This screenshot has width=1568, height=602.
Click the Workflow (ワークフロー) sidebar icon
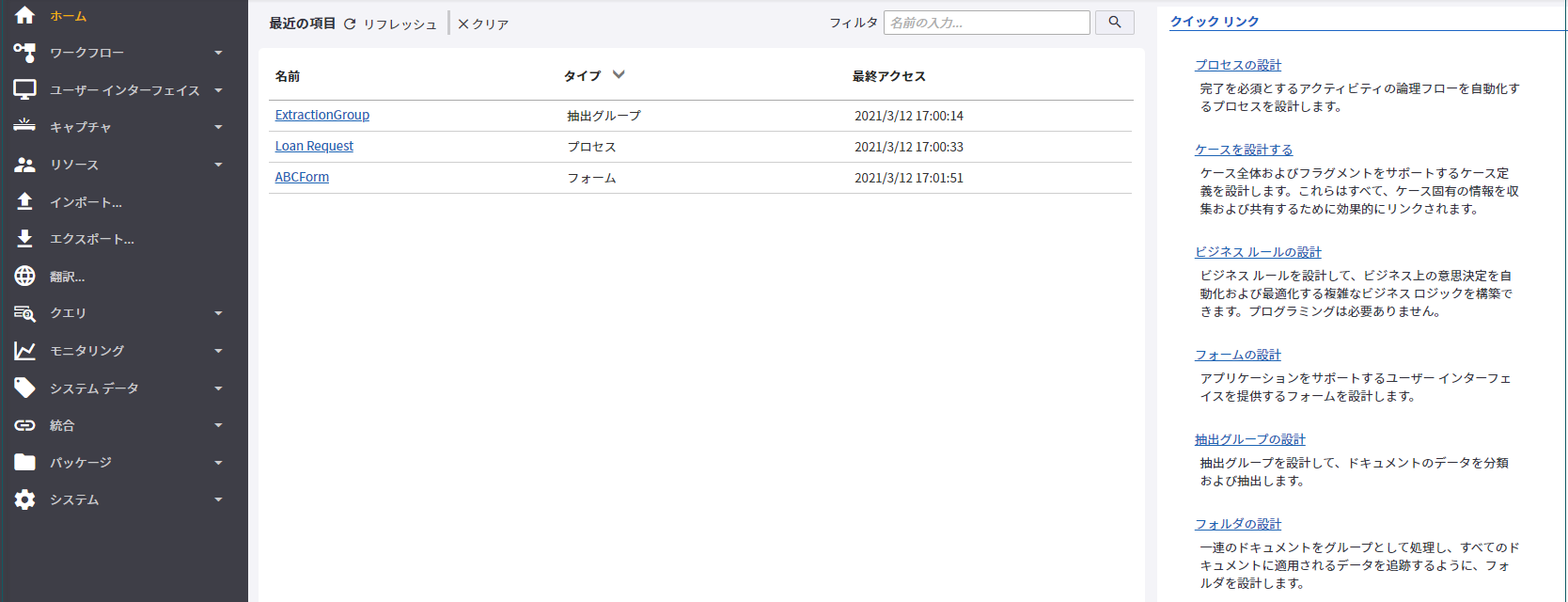24,53
